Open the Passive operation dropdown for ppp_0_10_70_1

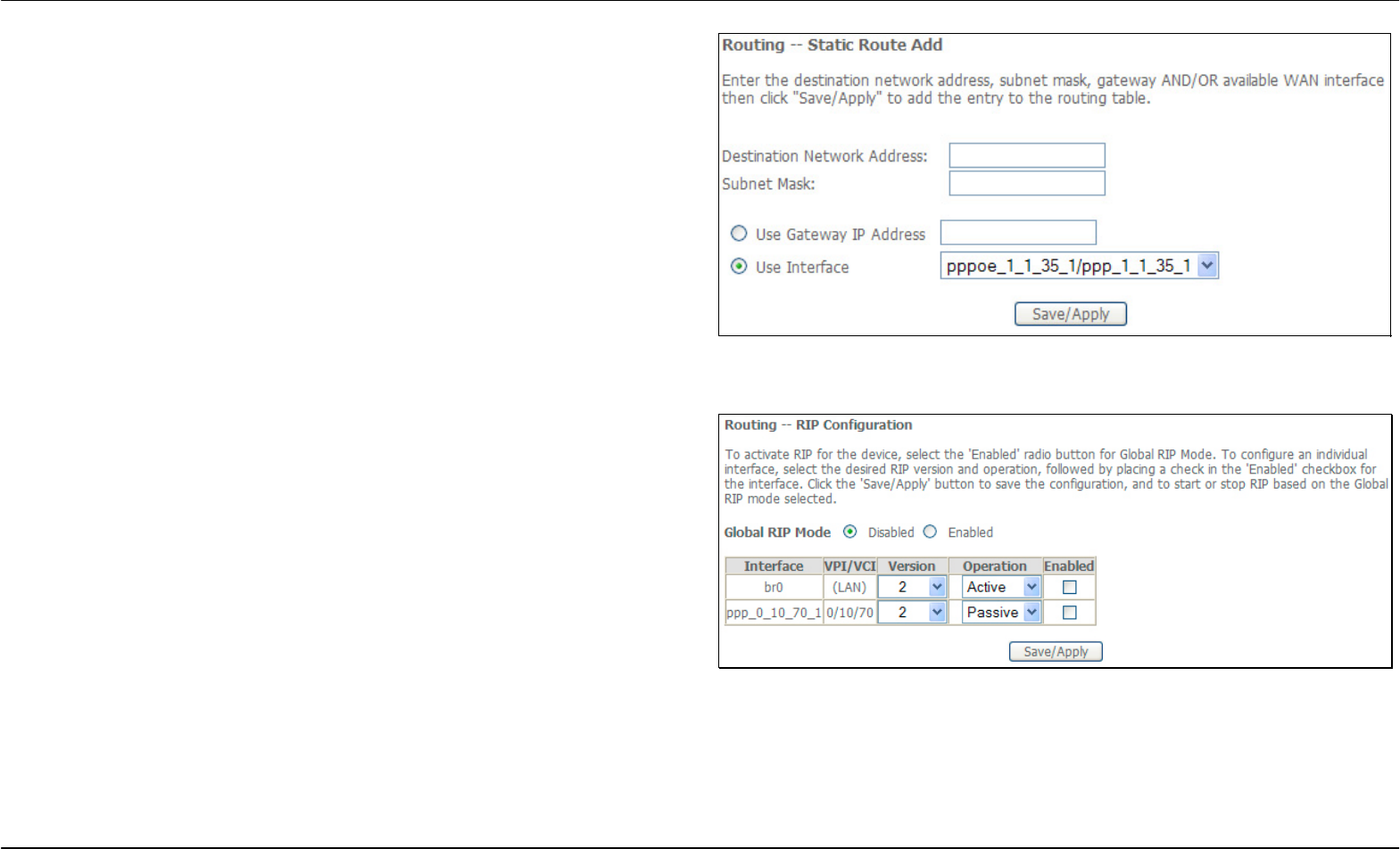point(1001,612)
